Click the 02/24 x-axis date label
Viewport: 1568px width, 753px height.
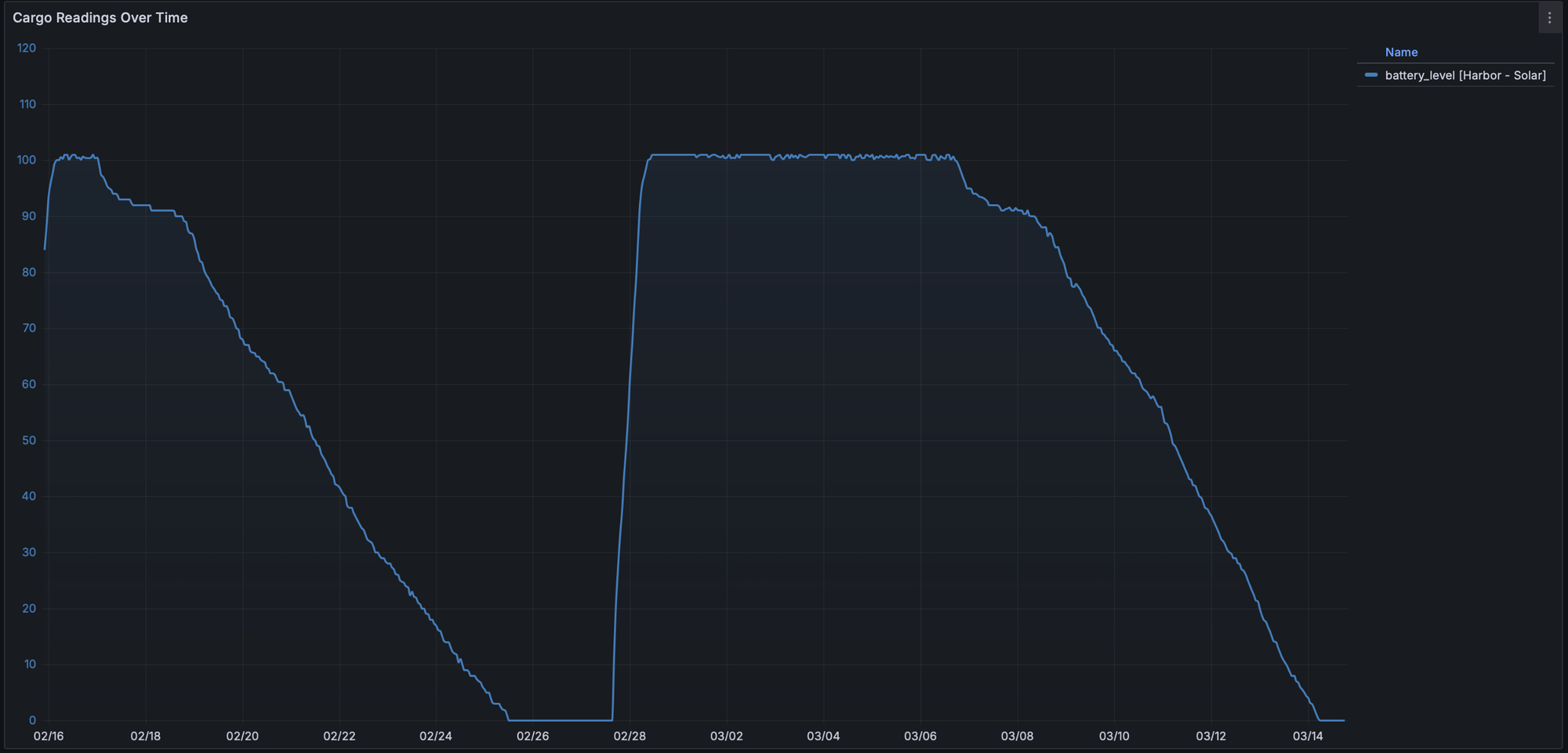click(436, 736)
